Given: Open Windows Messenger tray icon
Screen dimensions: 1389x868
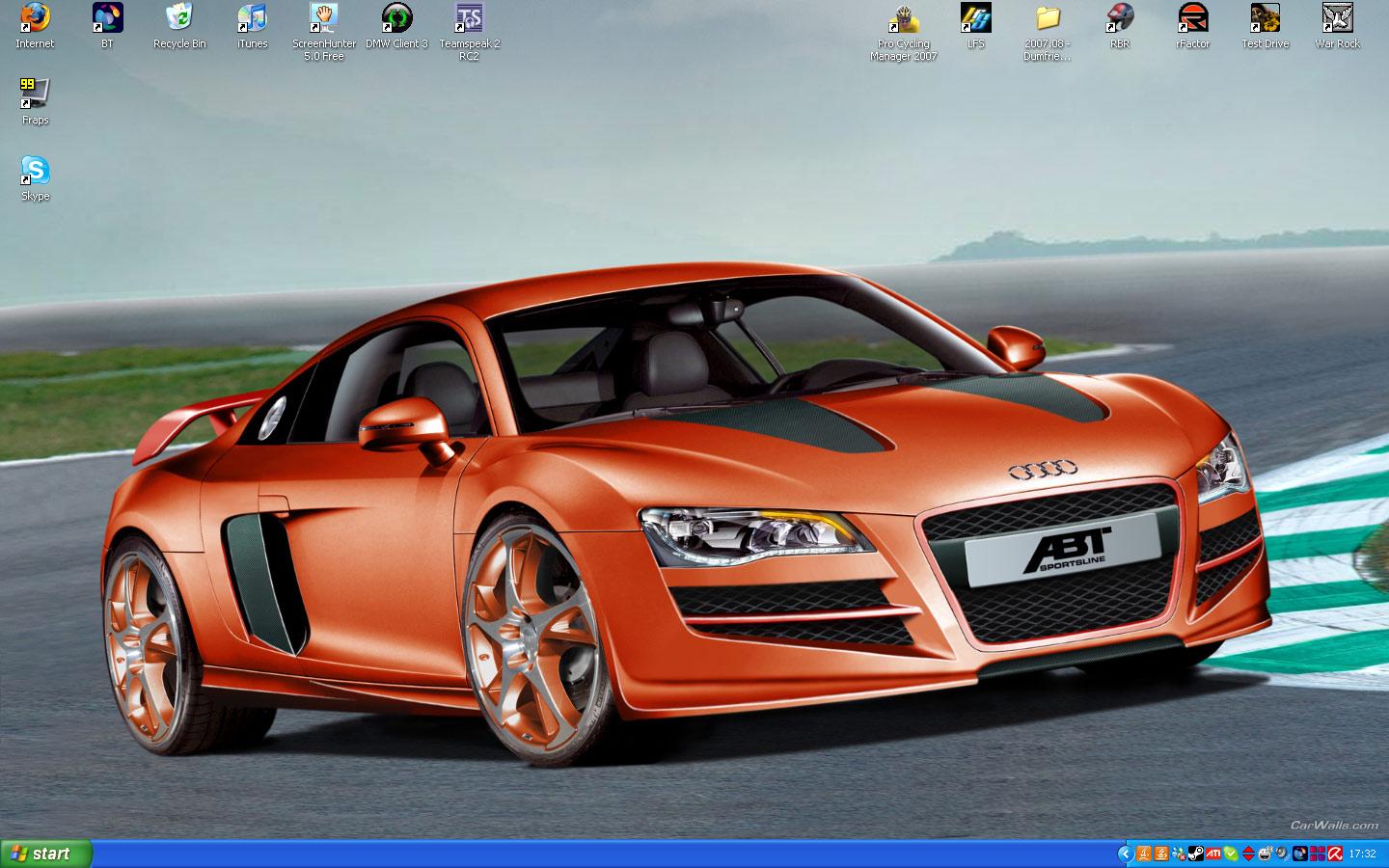Looking at the screenshot, I should point(1179,854).
